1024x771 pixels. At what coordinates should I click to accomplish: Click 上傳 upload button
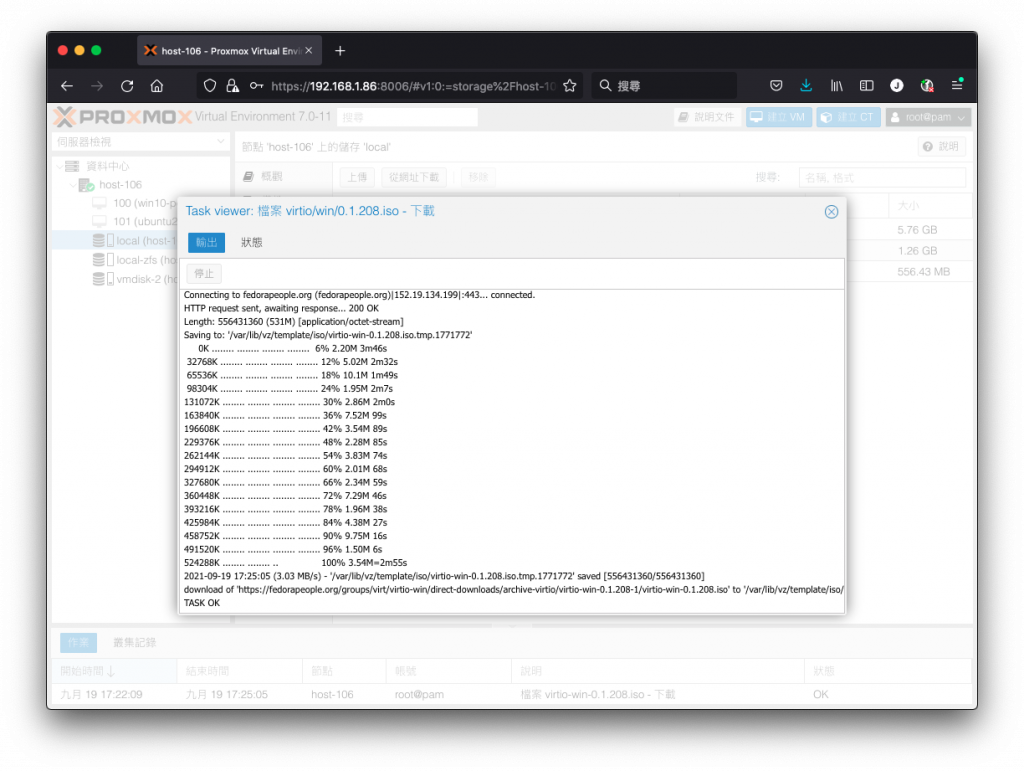coord(357,177)
